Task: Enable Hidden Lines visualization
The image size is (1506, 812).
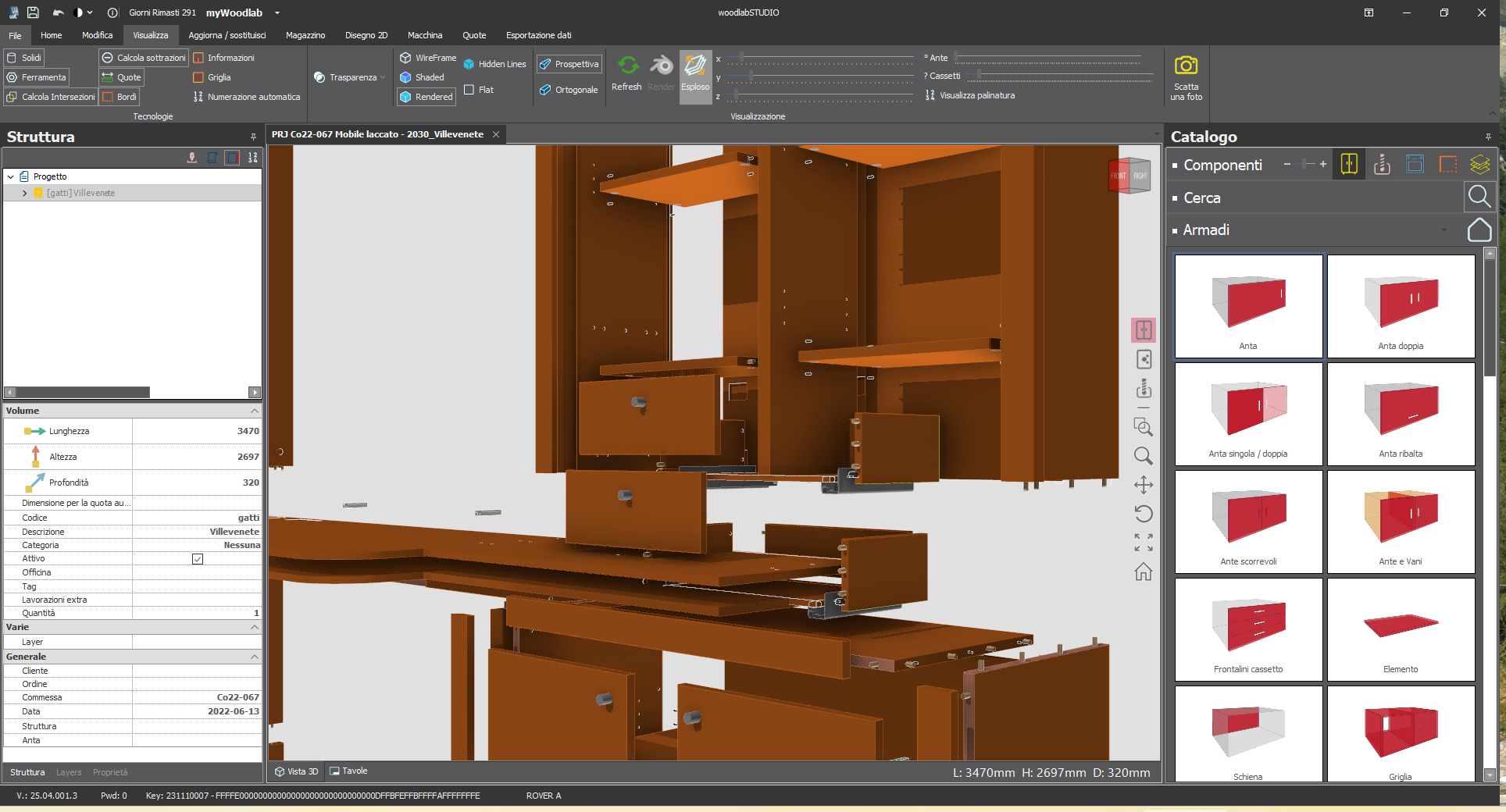Action: (494, 63)
